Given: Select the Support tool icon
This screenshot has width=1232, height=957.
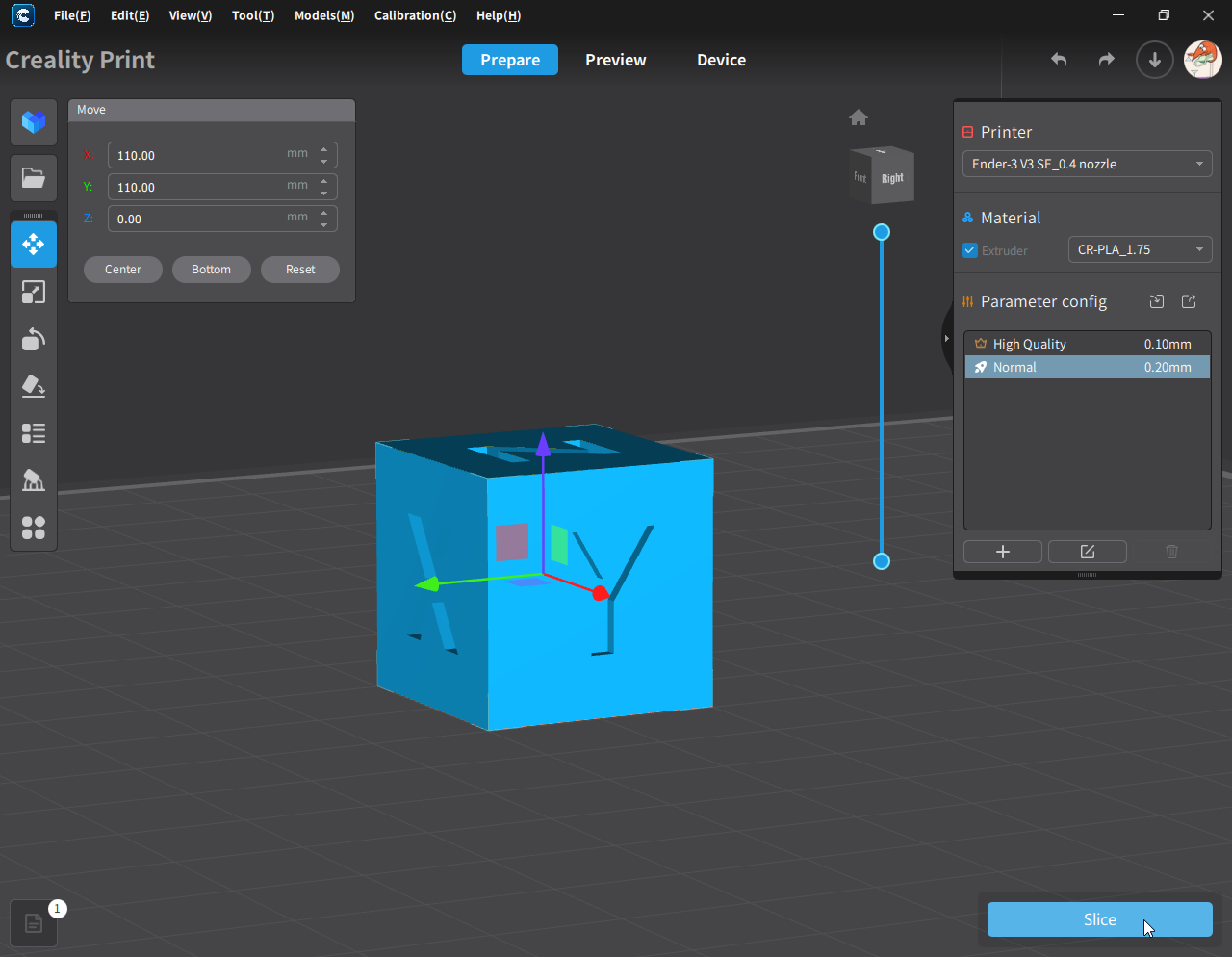Looking at the screenshot, I should click(34, 480).
